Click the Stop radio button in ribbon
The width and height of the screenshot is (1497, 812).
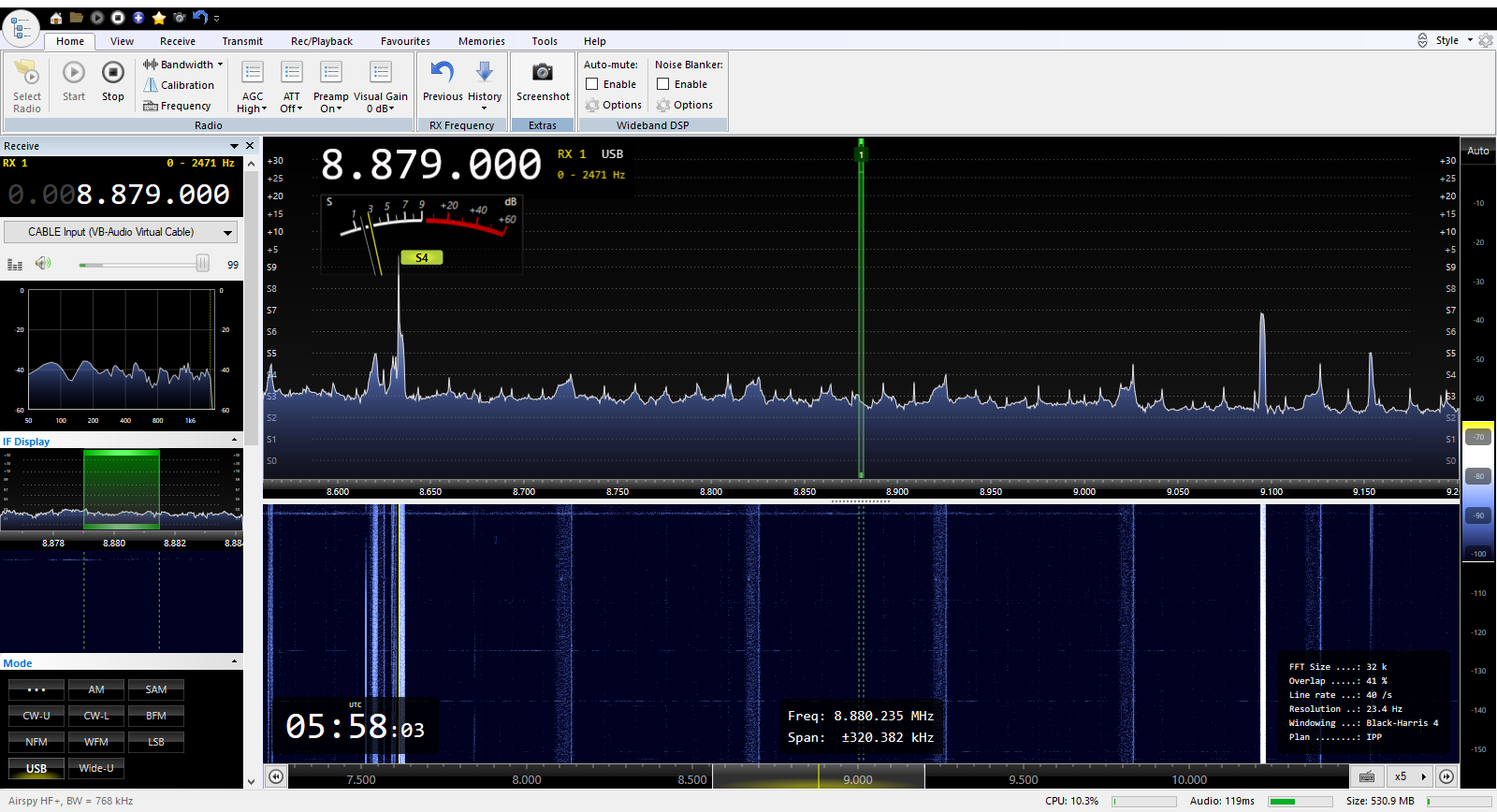113,81
